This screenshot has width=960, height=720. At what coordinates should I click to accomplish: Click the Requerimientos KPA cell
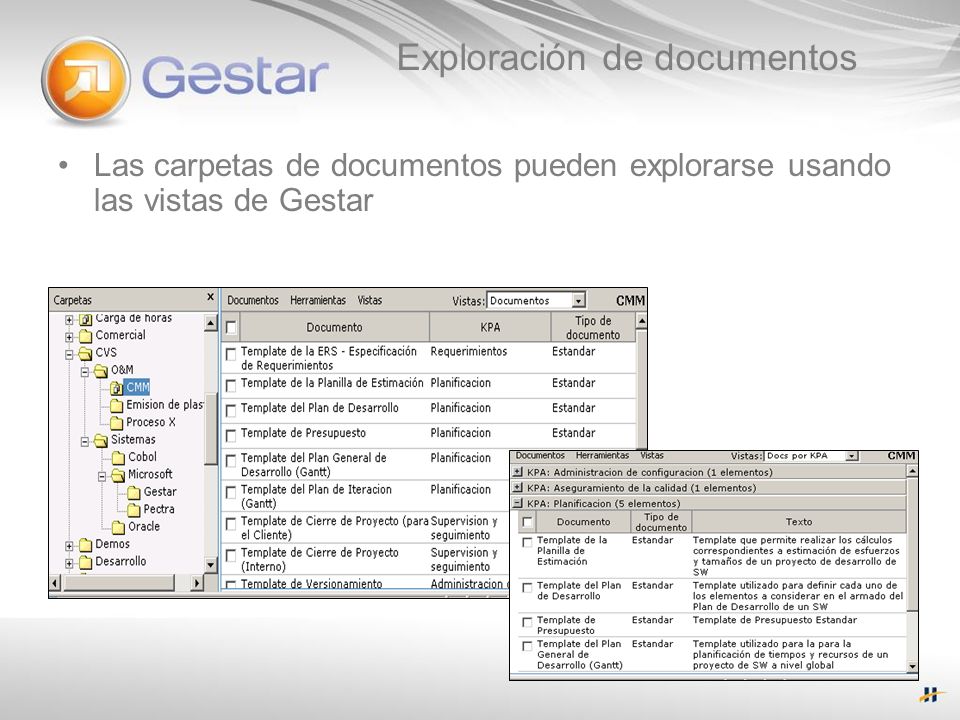[x=468, y=351]
